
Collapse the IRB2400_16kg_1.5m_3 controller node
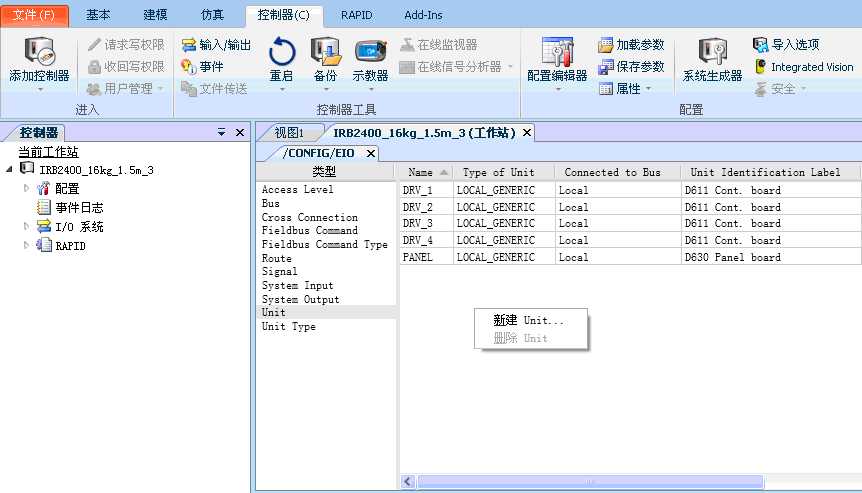(9, 169)
